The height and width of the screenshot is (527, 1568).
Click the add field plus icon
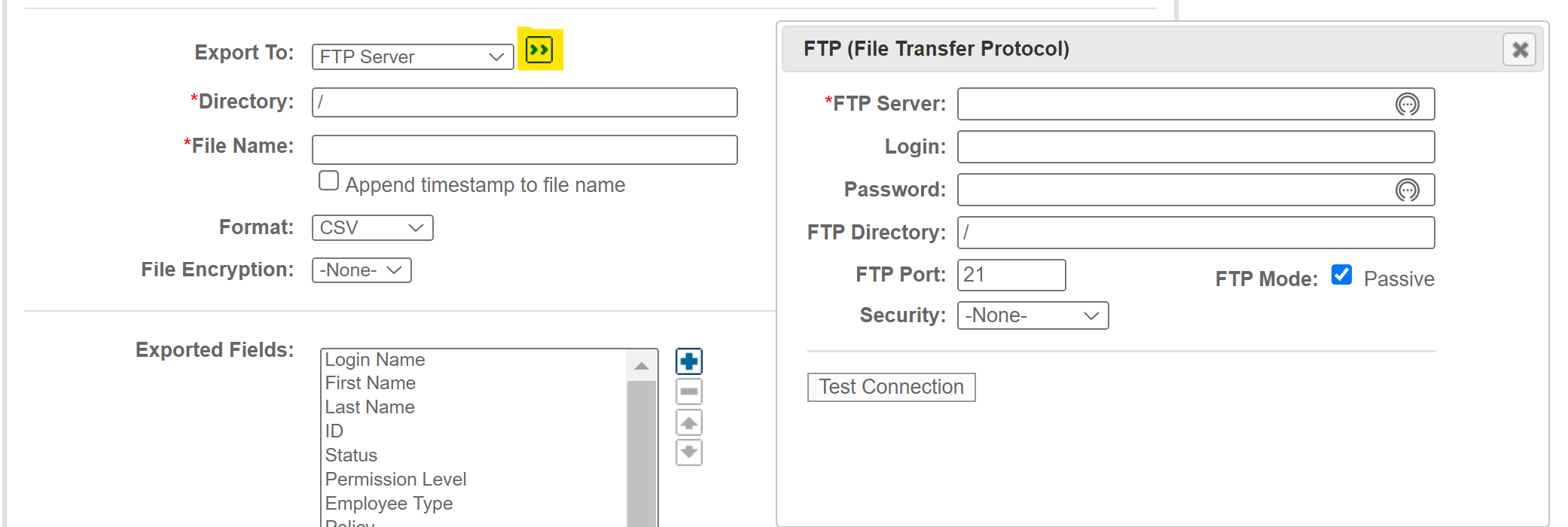click(x=688, y=361)
